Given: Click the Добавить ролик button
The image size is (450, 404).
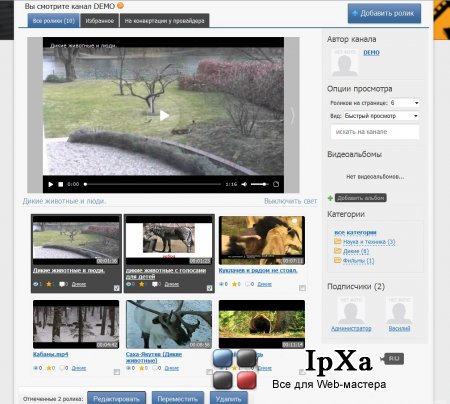Looking at the screenshot, I should [384, 13].
